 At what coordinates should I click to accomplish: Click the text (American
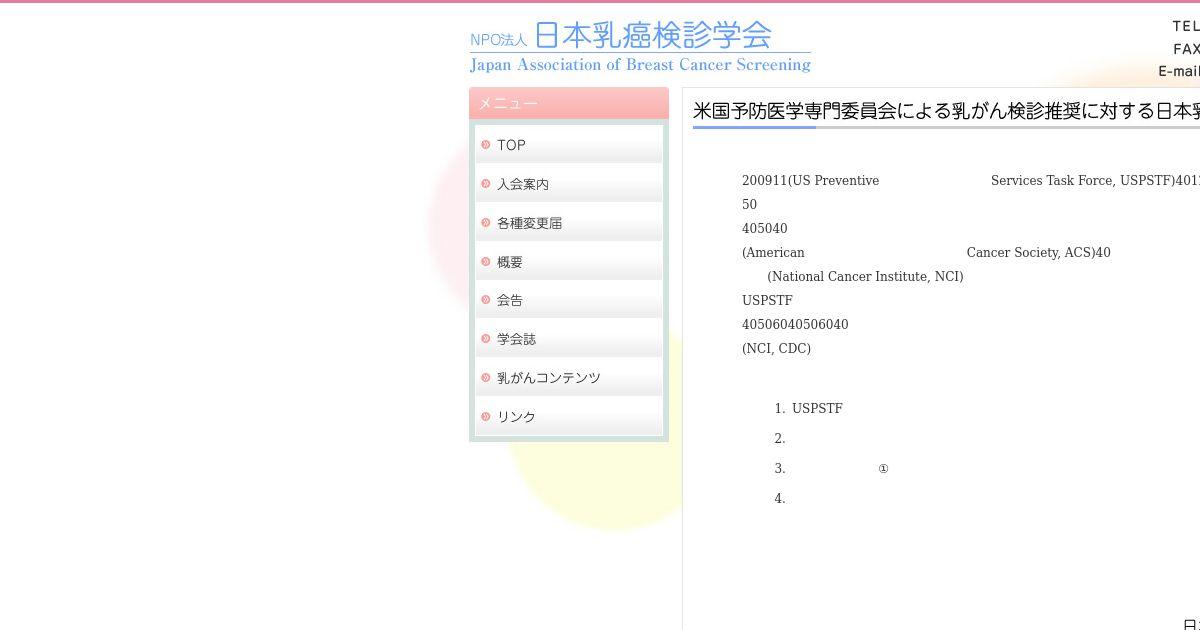[x=773, y=253]
